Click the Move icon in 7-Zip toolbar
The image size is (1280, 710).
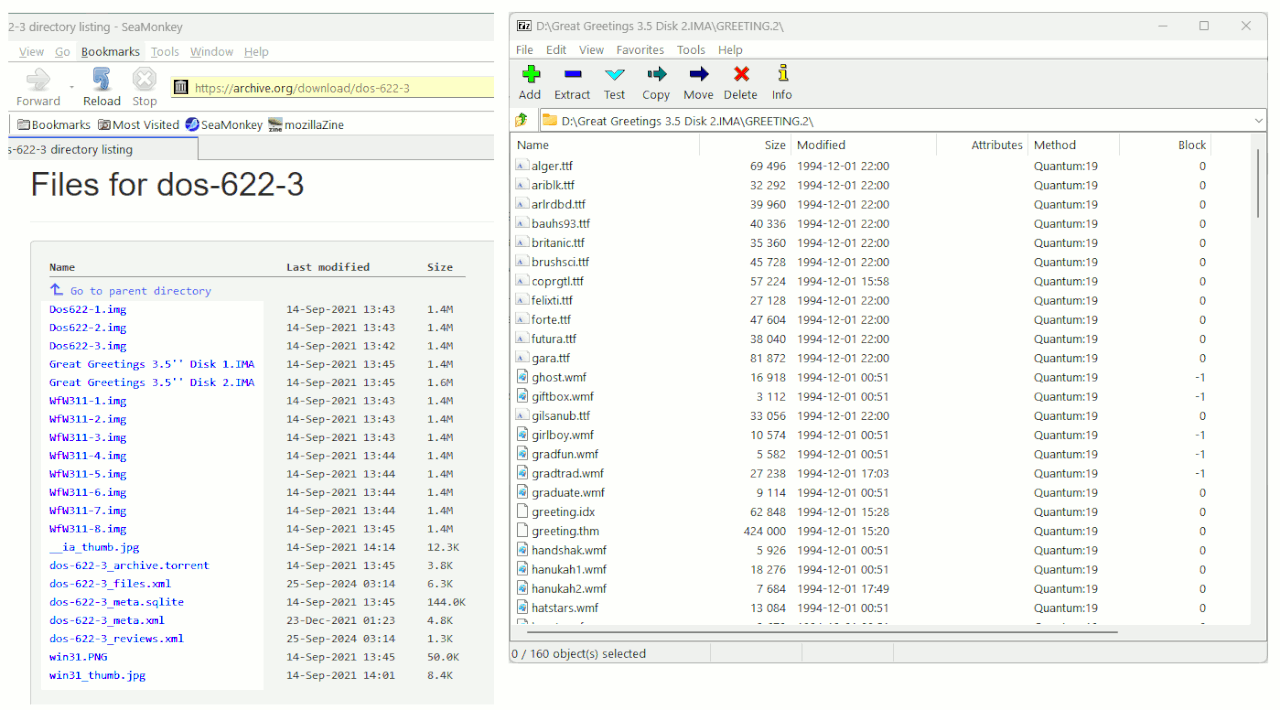pyautogui.click(x=698, y=74)
